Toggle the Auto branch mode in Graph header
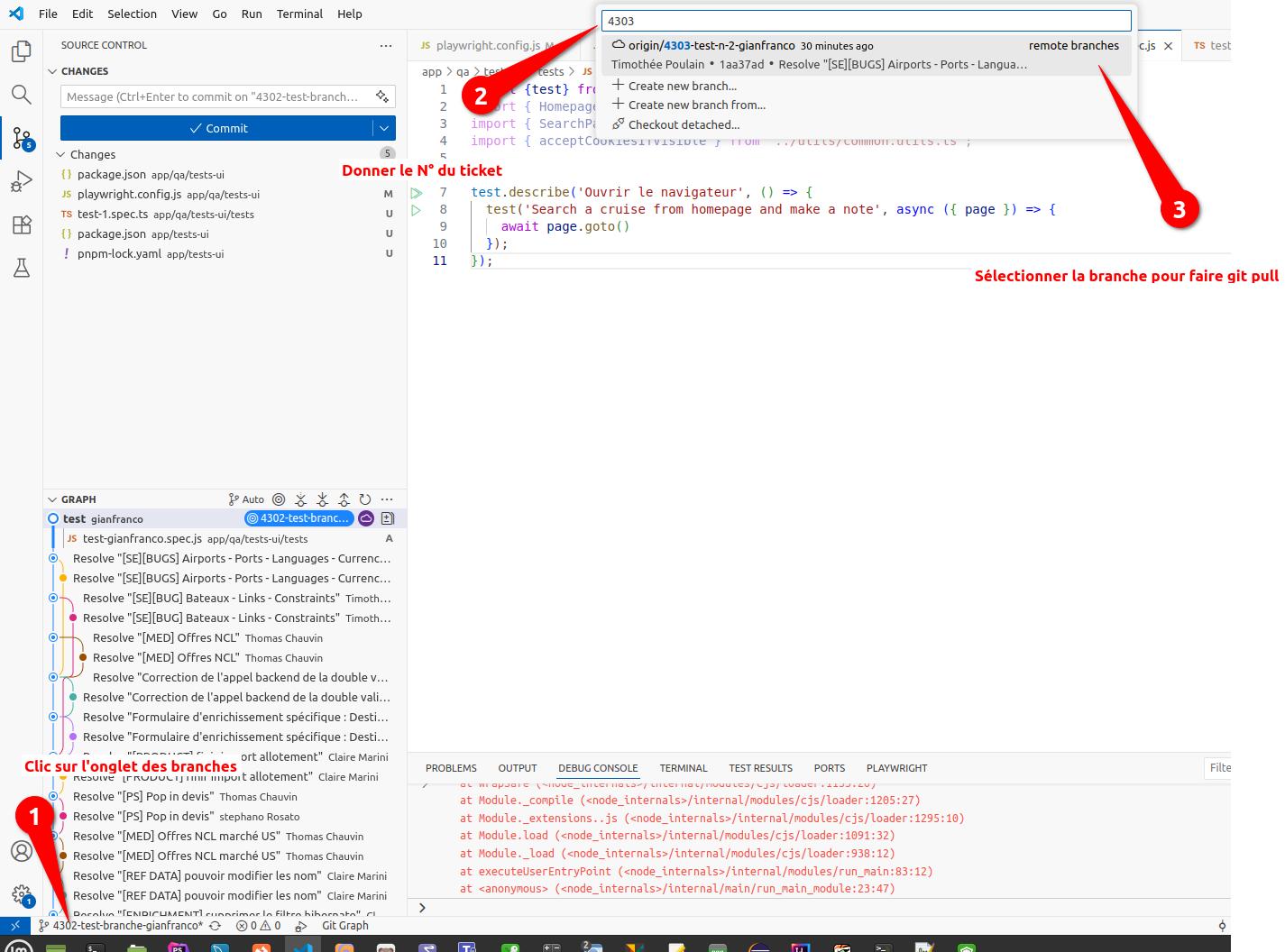 (x=246, y=499)
